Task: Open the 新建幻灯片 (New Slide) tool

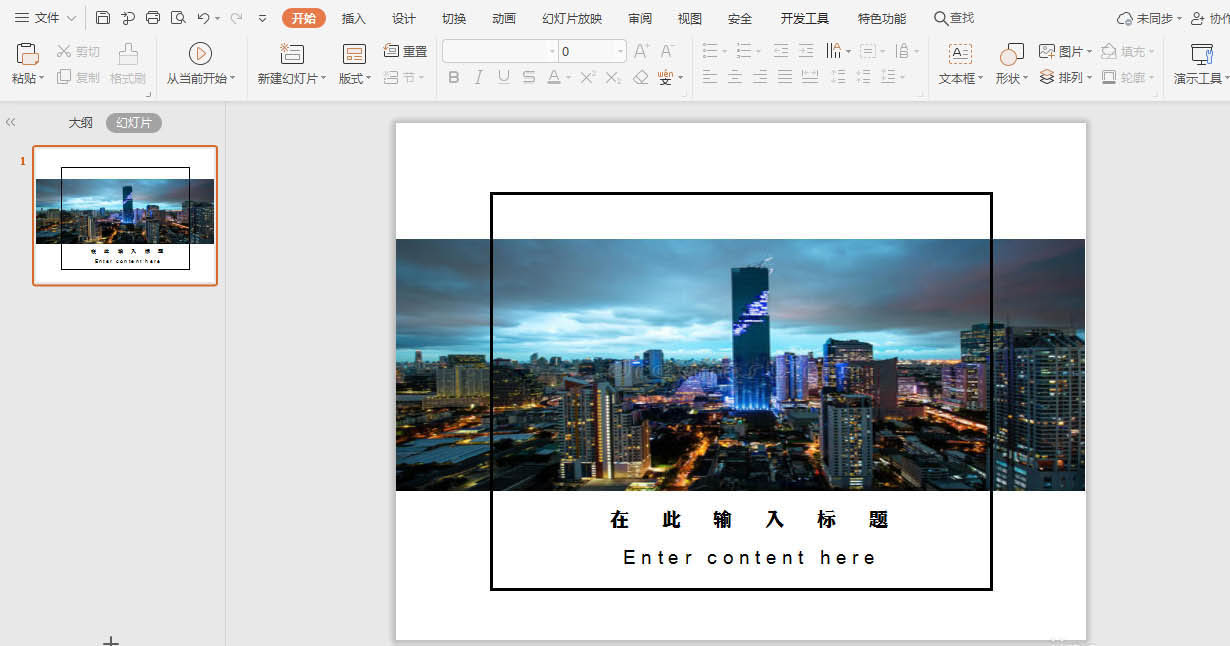Action: pos(291,62)
